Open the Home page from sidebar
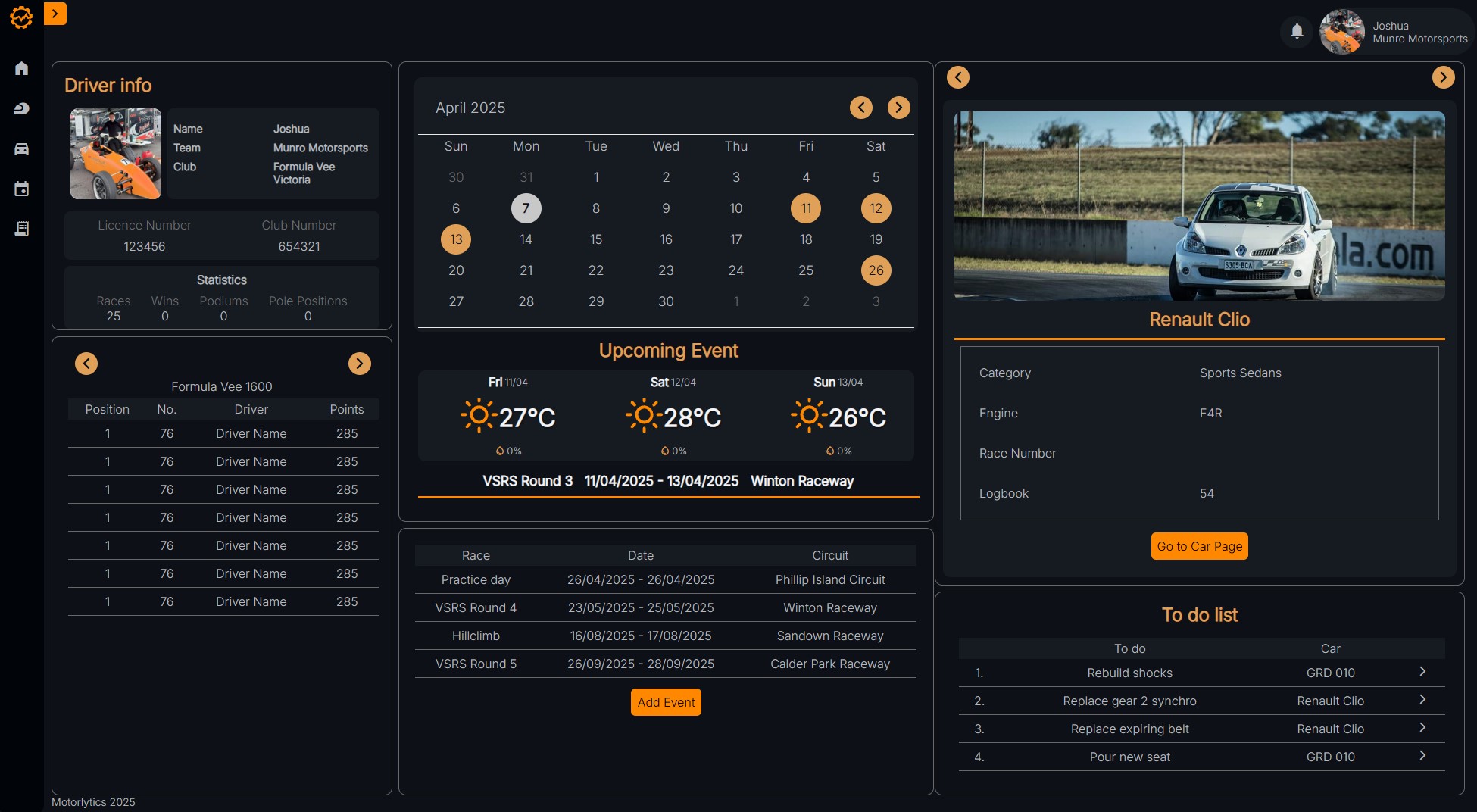This screenshot has width=1477, height=812. point(22,68)
